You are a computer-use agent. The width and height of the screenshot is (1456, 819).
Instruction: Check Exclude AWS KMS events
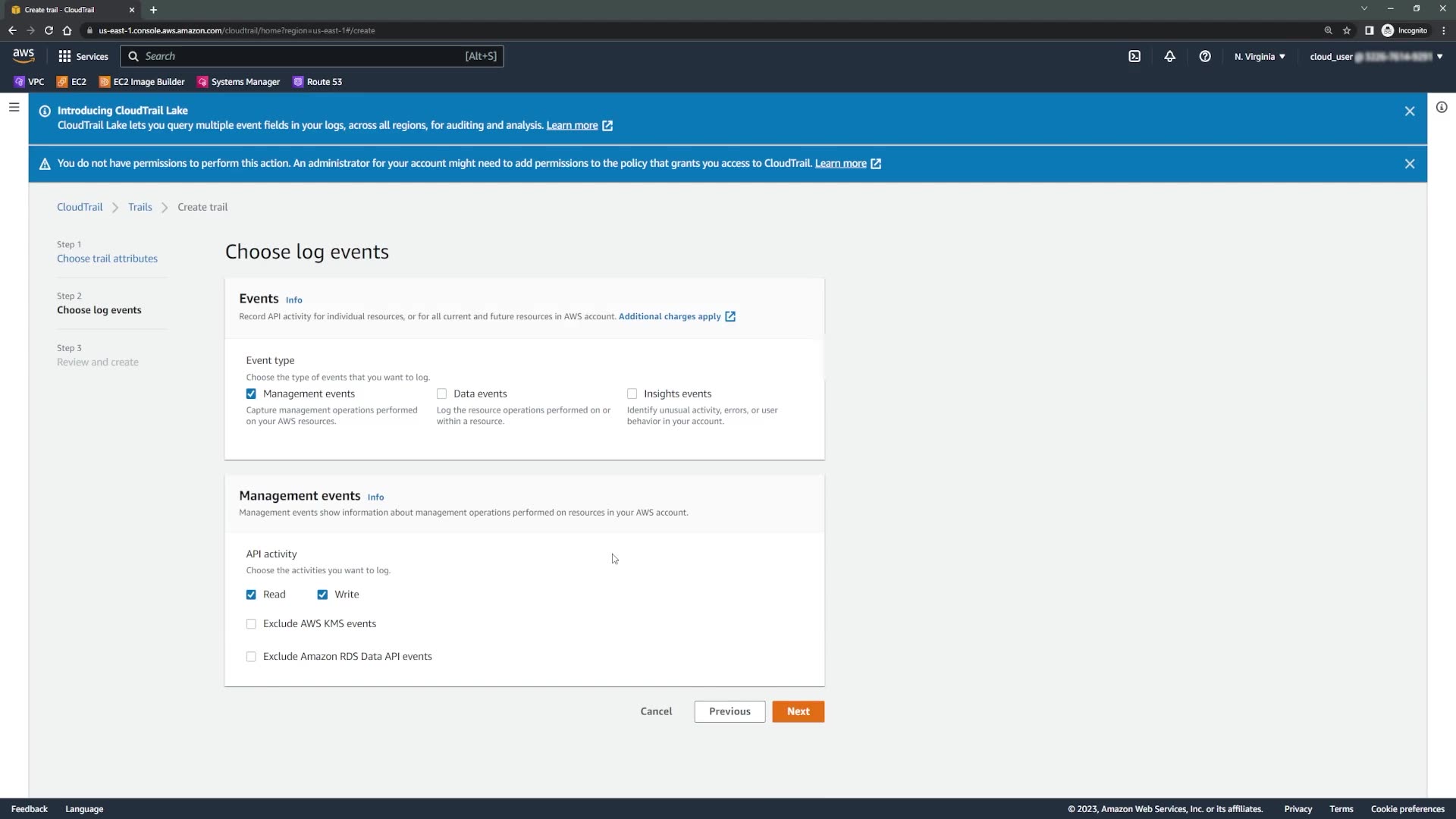pyautogui.click(x=251, y=624)
